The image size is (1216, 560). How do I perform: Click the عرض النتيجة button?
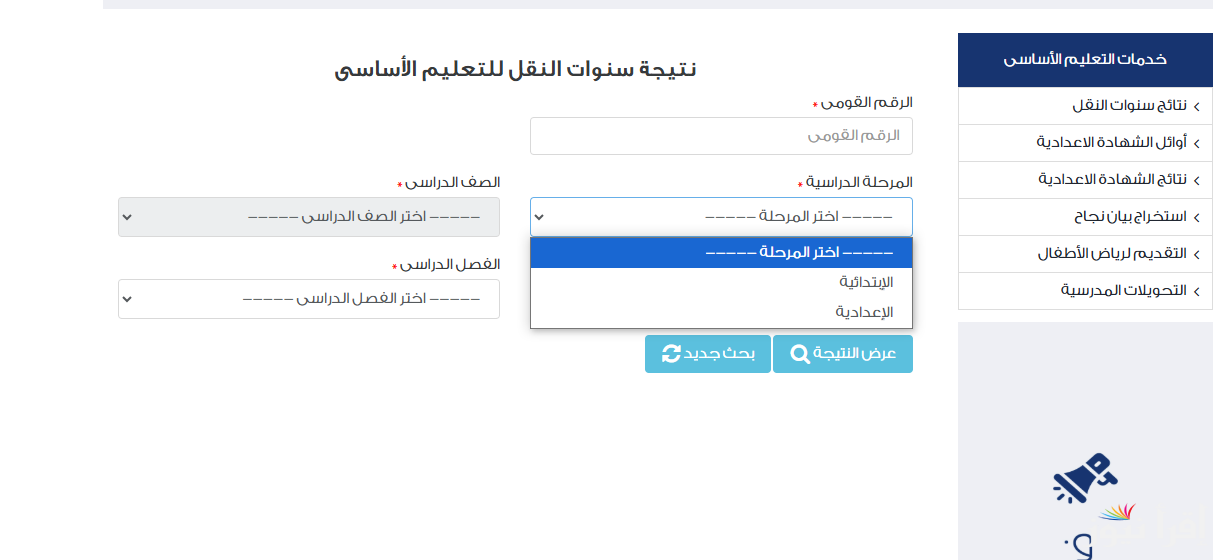coord(843,354)
